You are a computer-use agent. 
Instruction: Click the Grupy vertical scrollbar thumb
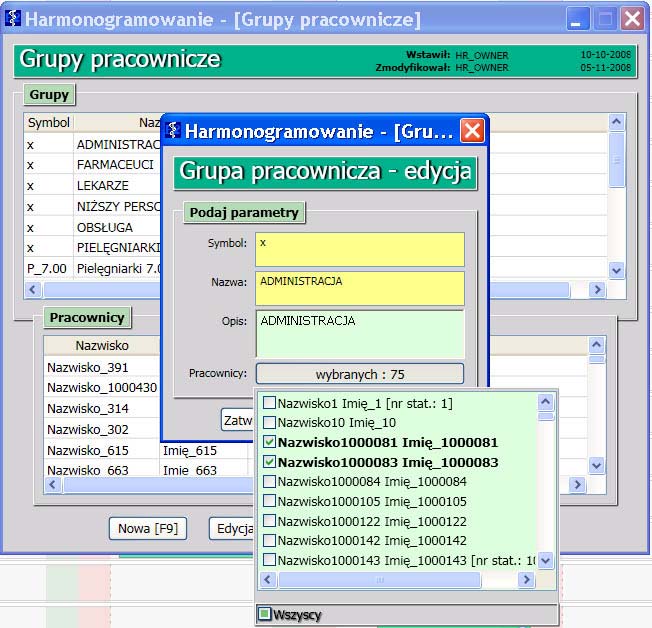(616, 160)
